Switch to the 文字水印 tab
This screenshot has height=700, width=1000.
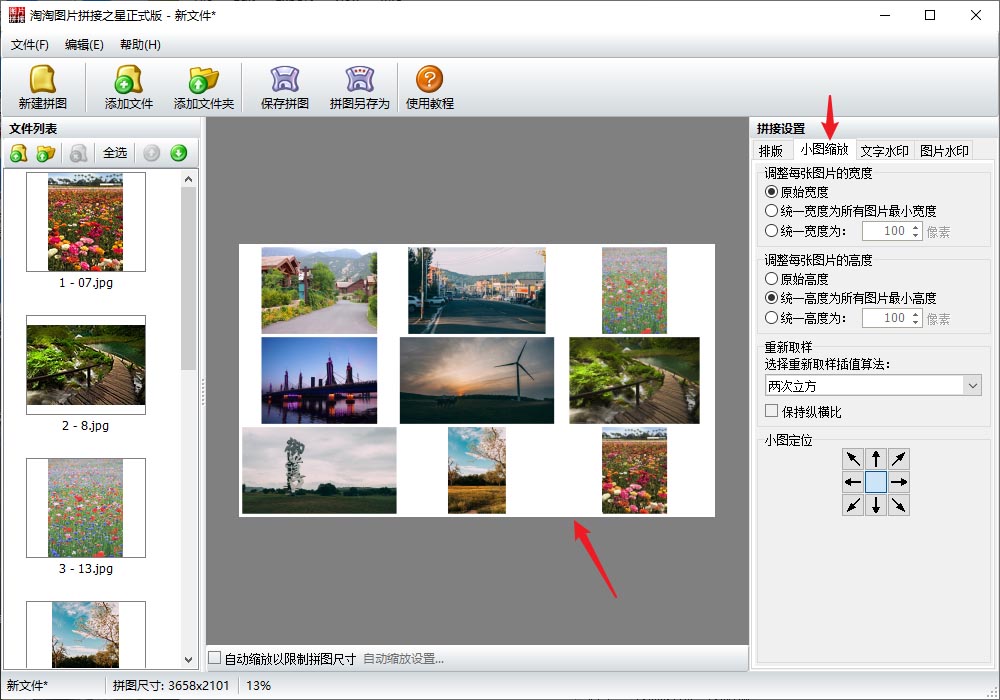(885, 150)
